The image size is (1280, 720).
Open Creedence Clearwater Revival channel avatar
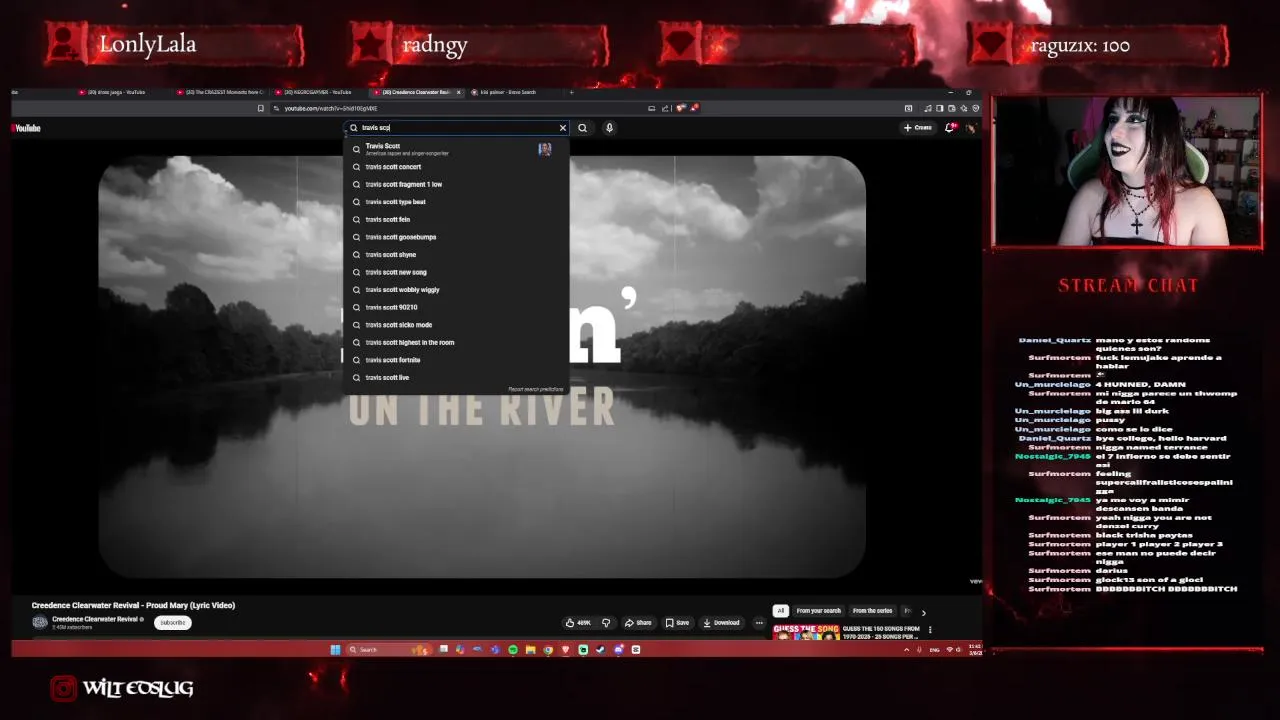coord(40,622)
